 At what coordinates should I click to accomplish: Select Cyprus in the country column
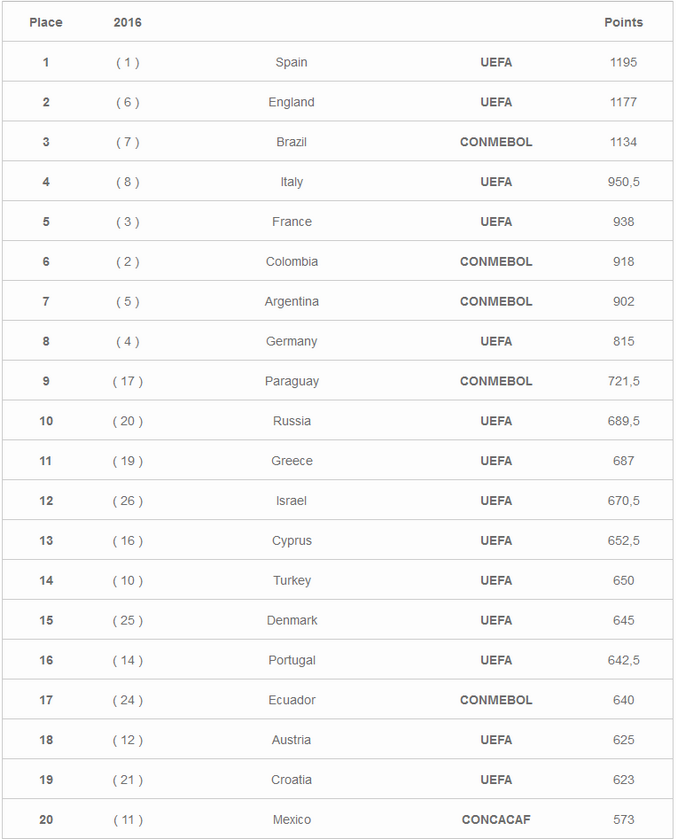click(x=291, y=541)
